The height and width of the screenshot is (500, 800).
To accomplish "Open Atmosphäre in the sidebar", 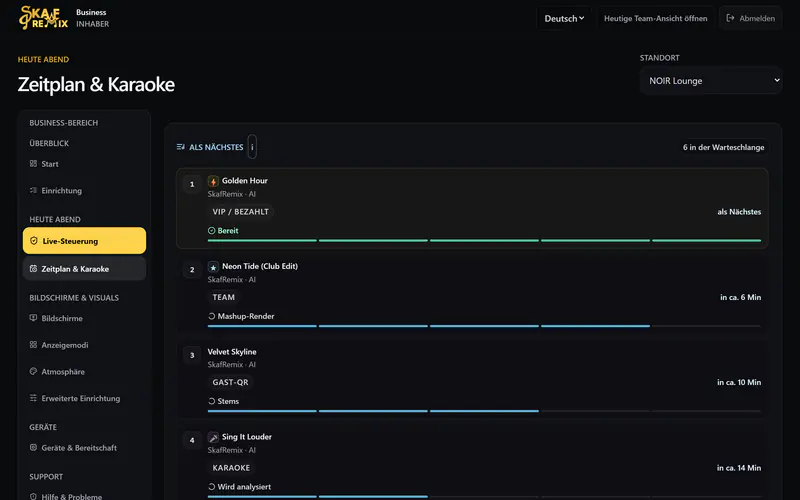I will [84, 371].
